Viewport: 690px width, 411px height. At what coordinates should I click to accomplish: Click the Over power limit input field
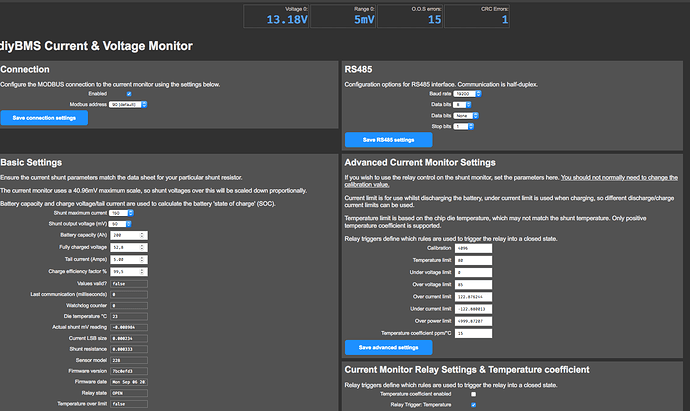(473, 321)
